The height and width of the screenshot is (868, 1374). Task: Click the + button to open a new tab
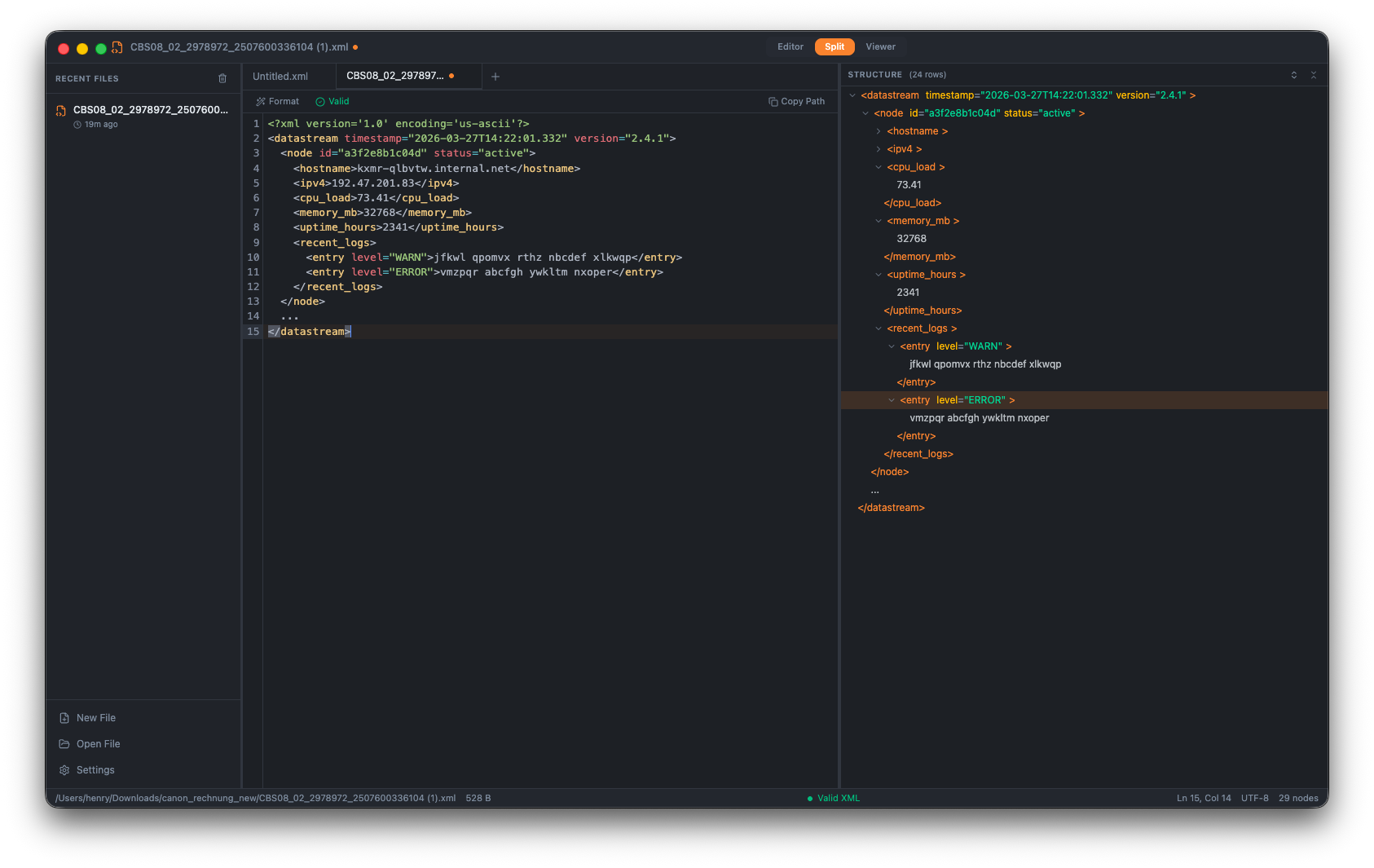tap(495, 76)
